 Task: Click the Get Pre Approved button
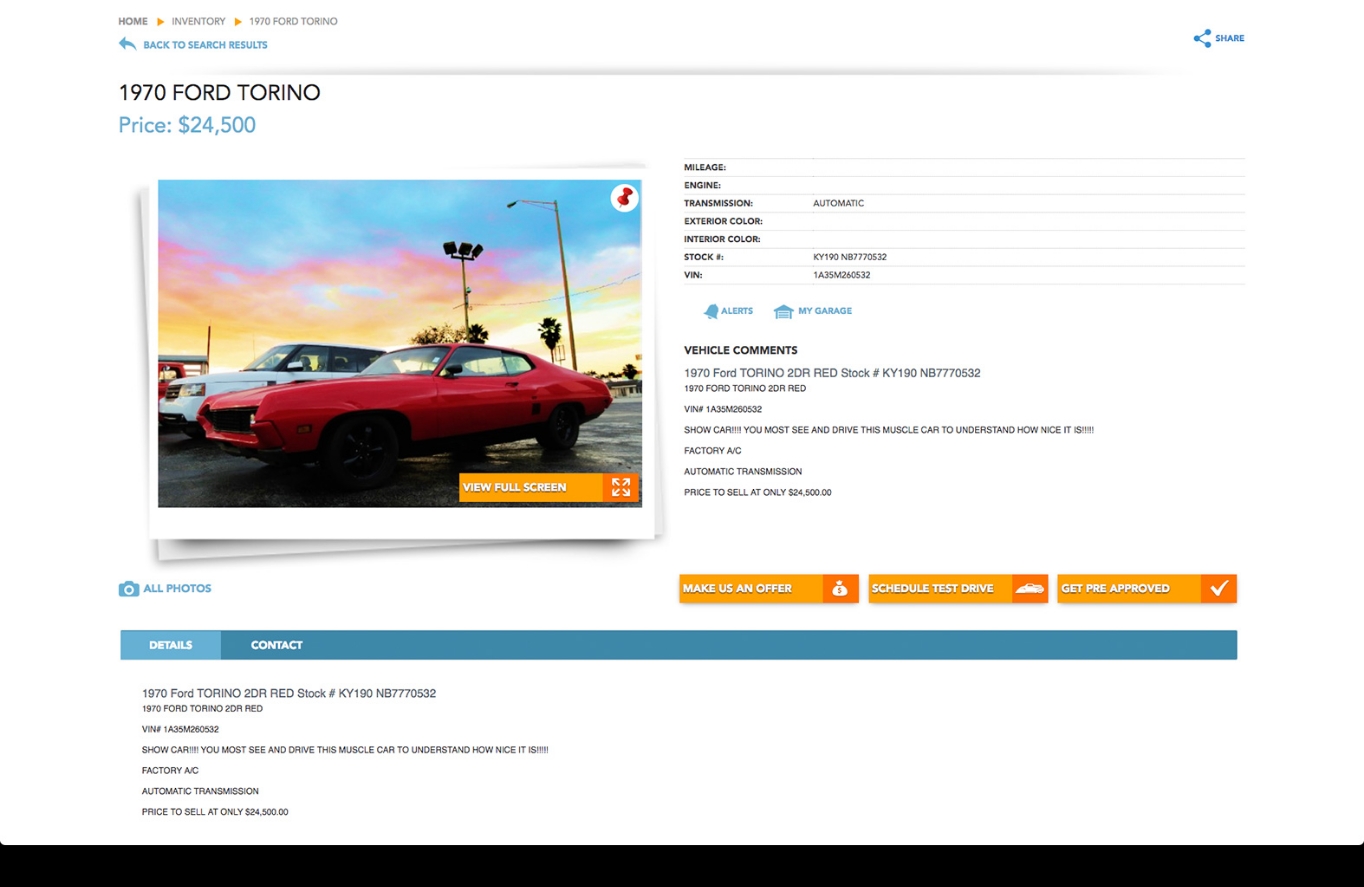coord(1147,589)
